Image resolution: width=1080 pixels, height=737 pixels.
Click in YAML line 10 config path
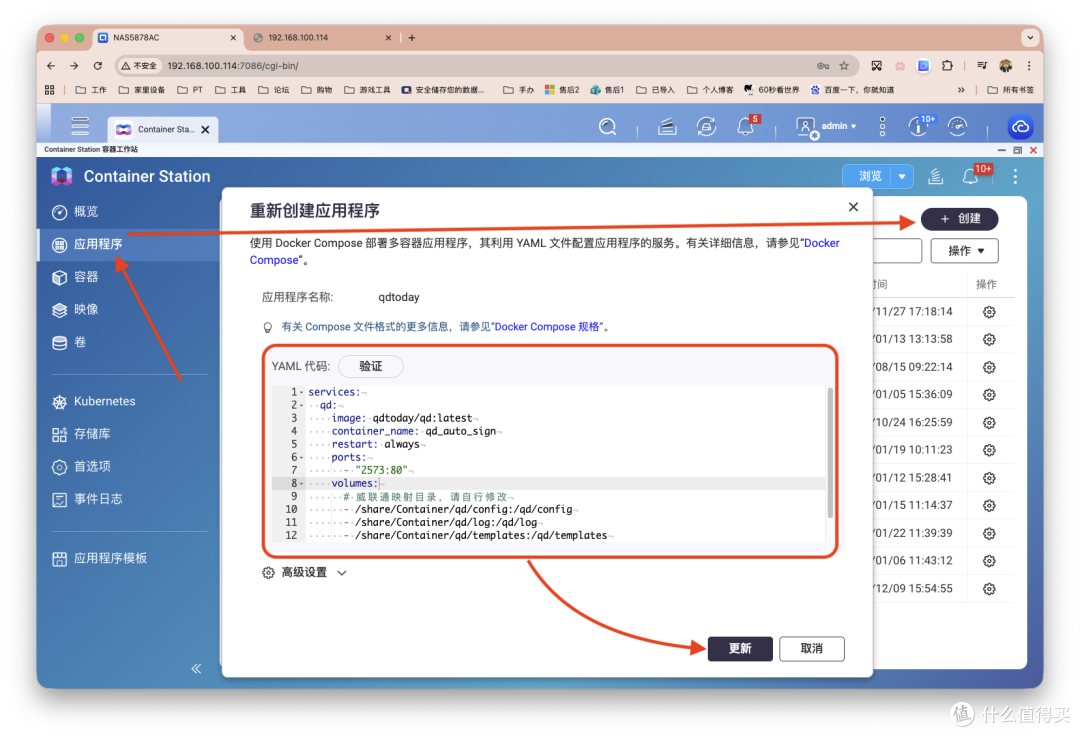click(464, 509)
